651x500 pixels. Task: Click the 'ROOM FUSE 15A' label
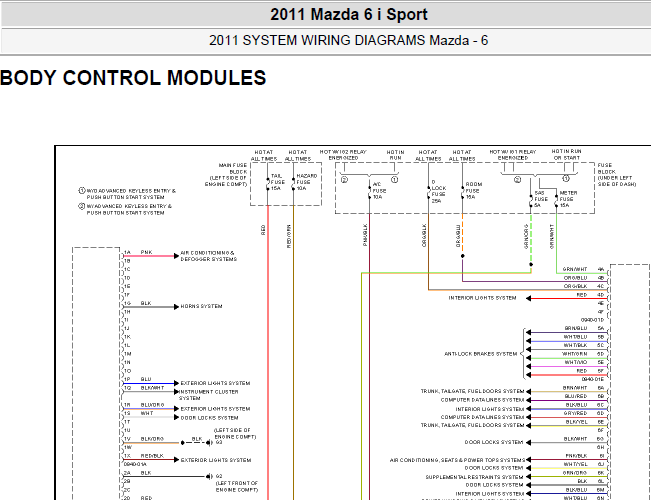473,191
